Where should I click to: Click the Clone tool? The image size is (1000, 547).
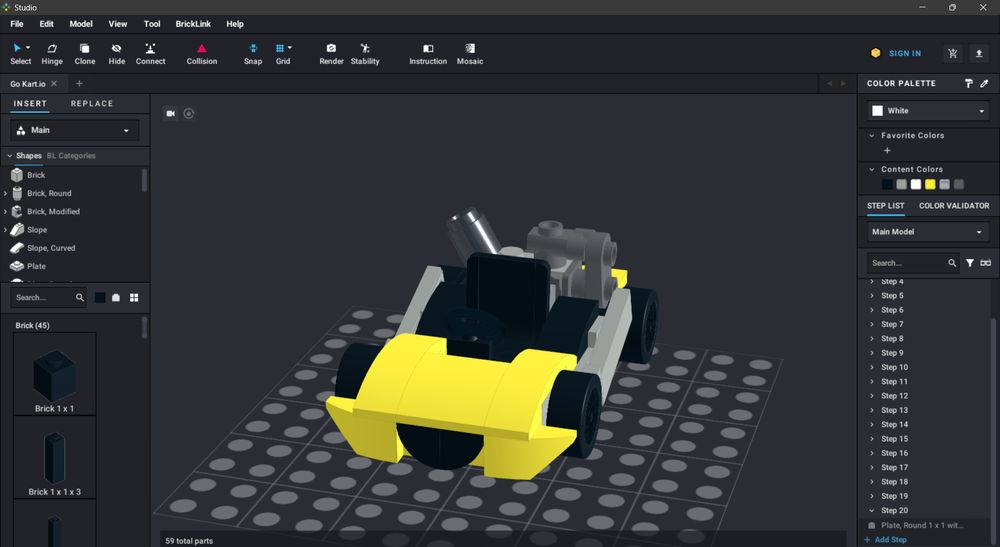(x=84, y=54)
